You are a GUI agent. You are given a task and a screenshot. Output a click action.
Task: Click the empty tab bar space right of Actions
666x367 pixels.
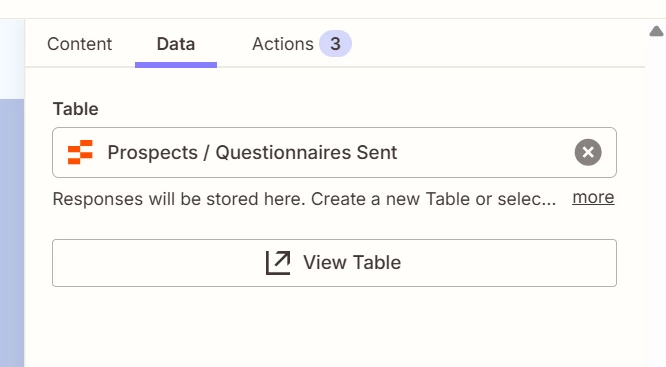tap(497, 44)
